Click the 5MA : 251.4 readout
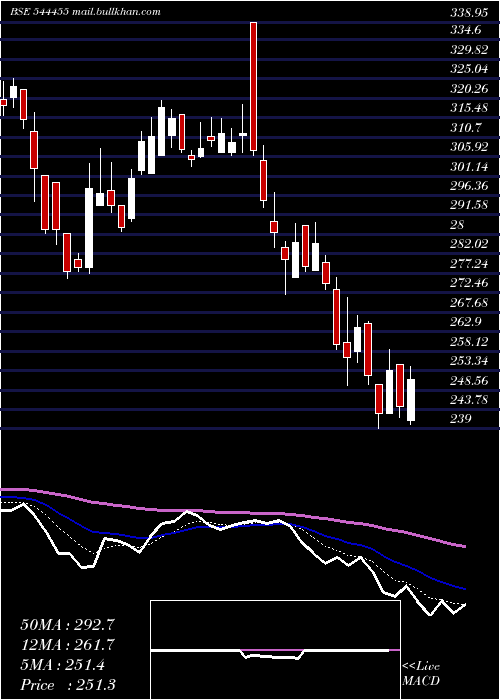The width and height of the screenshot is (500, 700). (62, 665)
